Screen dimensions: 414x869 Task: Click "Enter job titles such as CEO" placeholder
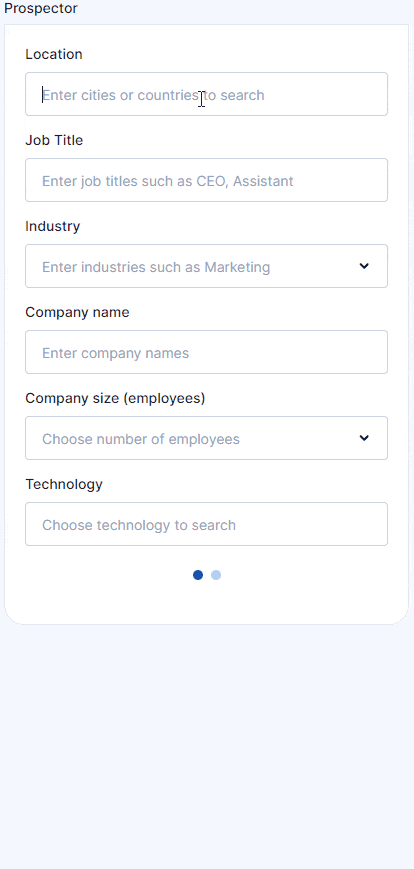[135, 181]
